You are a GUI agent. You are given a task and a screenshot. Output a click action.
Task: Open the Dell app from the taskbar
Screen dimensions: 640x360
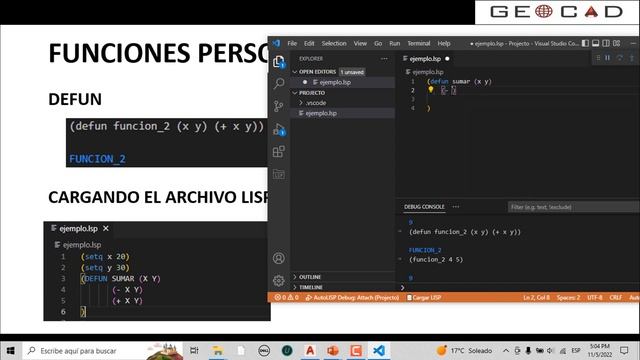coord(264,351)
